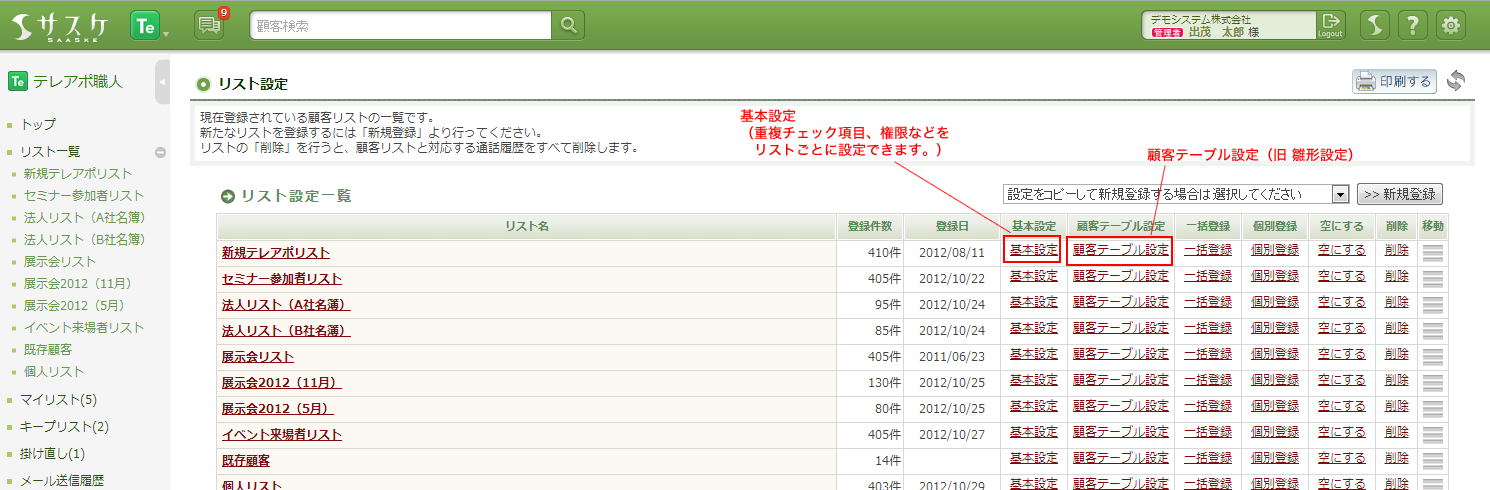Click the 顧客検索 search field
Screen dimensions: 1490x490
click(400, 26)
